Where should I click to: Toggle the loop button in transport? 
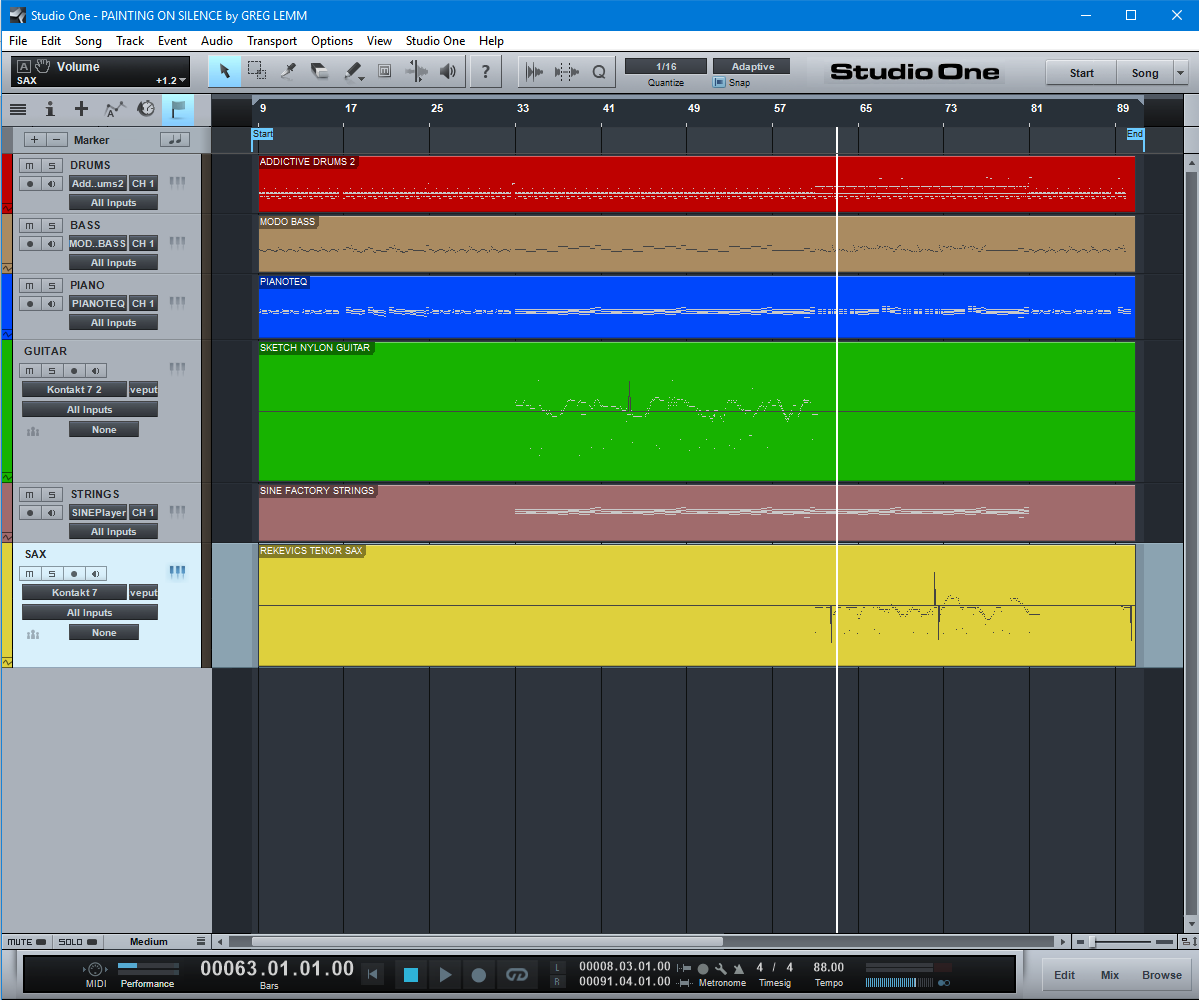[x=517, y=975]
